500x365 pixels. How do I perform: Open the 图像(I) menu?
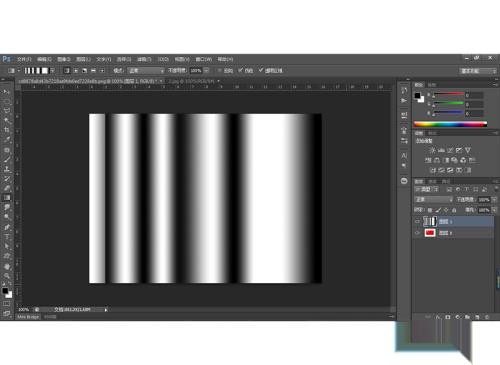(x=64, y=59)
